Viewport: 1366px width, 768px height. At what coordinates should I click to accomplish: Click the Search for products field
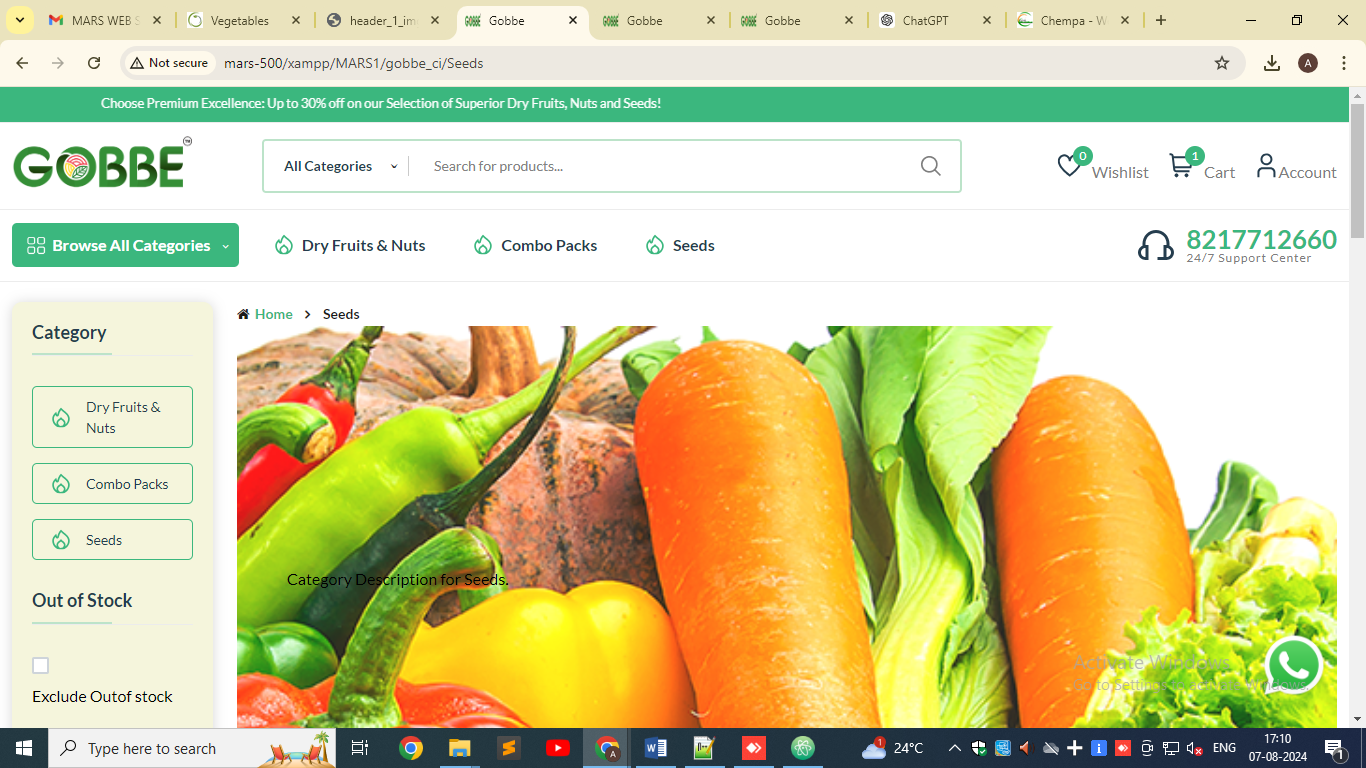[660, 166]
